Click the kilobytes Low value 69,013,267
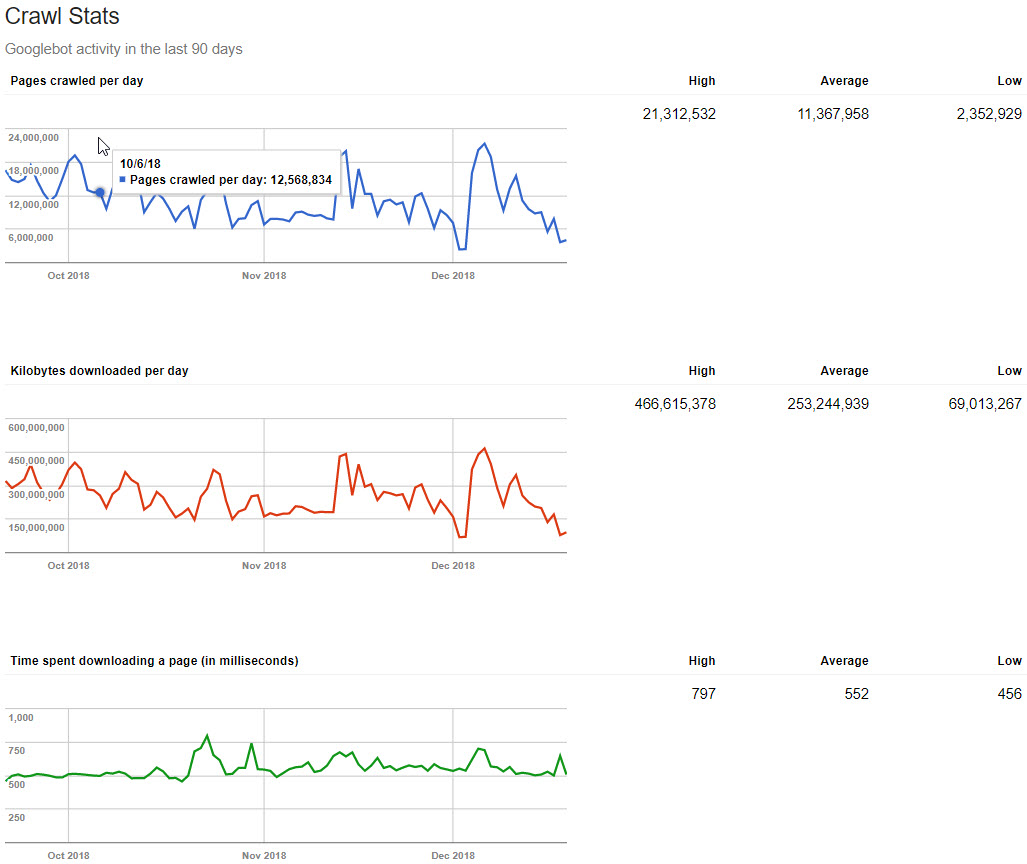Screen dimensions: 1027x864 point(985,404)
